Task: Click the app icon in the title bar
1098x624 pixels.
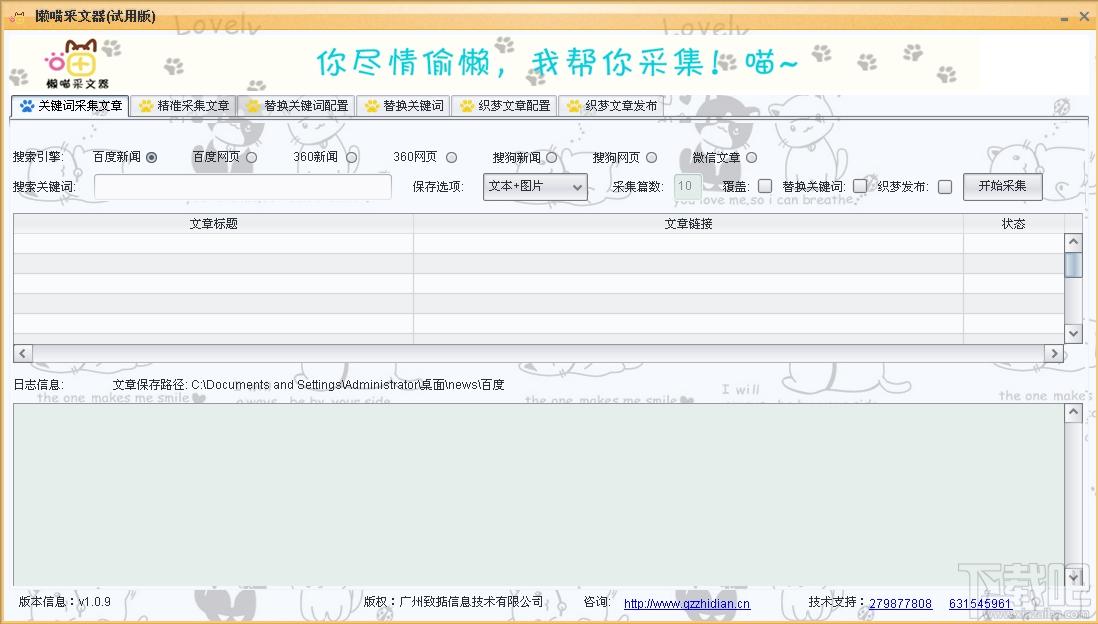Action: [17, 17]
